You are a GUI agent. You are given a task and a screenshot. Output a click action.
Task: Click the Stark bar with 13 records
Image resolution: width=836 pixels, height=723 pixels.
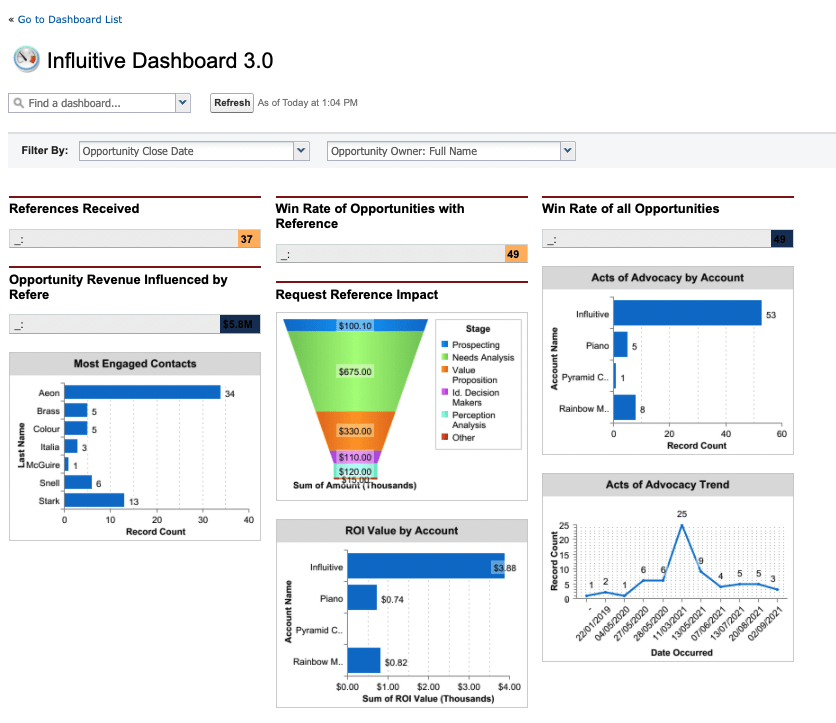pyautogui.click(x=94, y=500)
